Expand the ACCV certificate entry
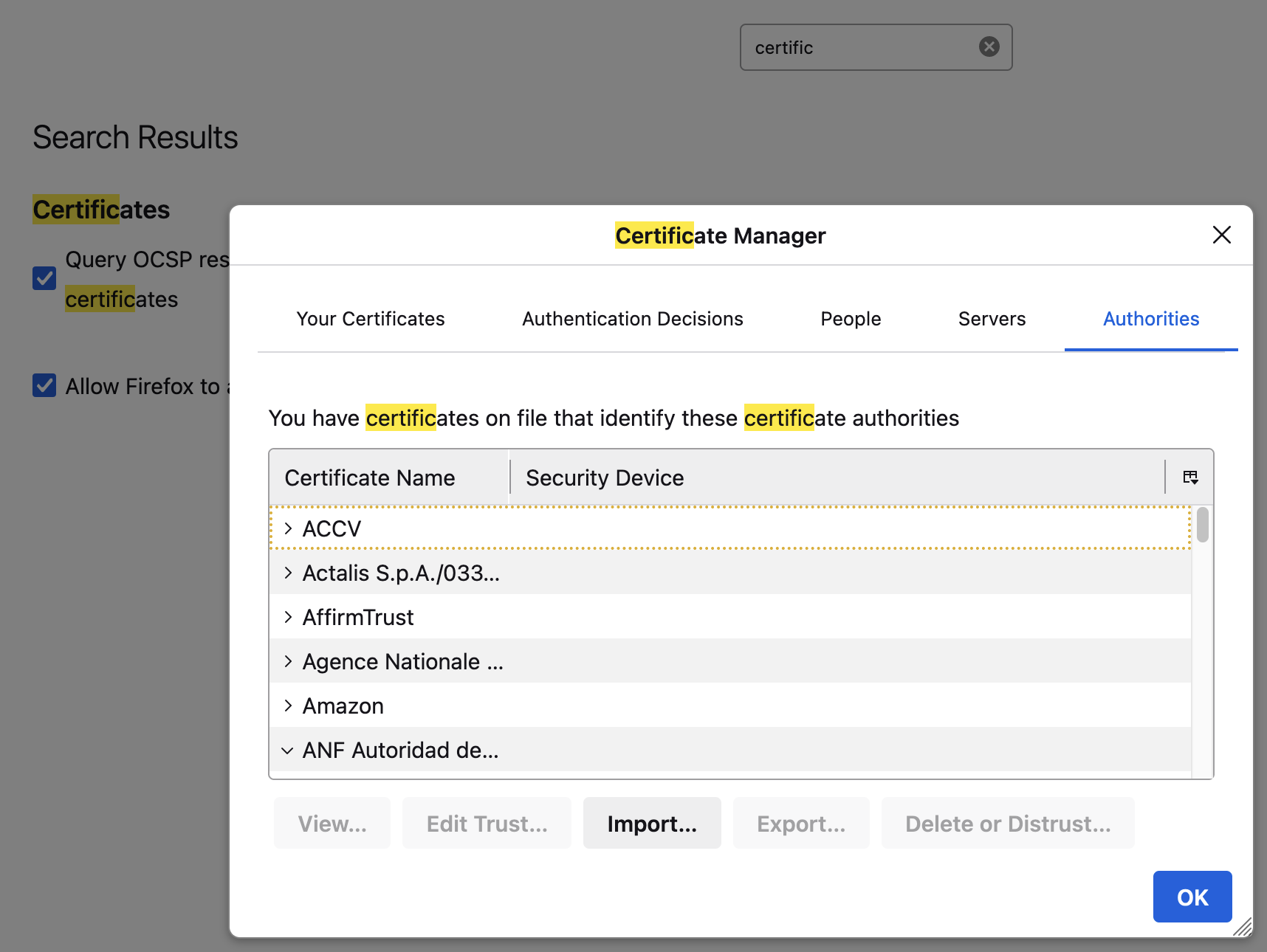This screenshot has width=1267, height=952. [x=287, y=528]
